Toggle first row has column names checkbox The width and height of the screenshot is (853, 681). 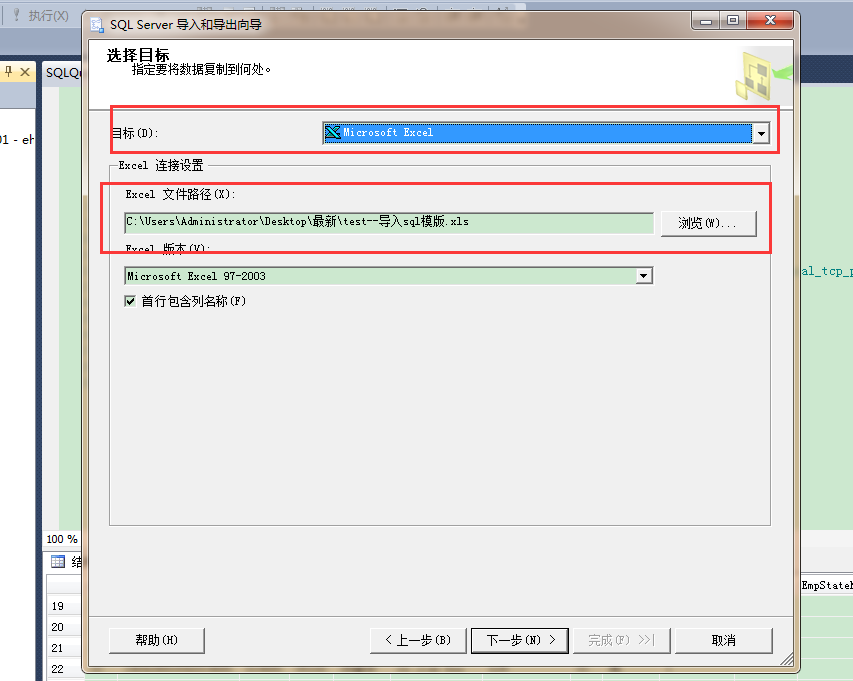tap(130, 301)
